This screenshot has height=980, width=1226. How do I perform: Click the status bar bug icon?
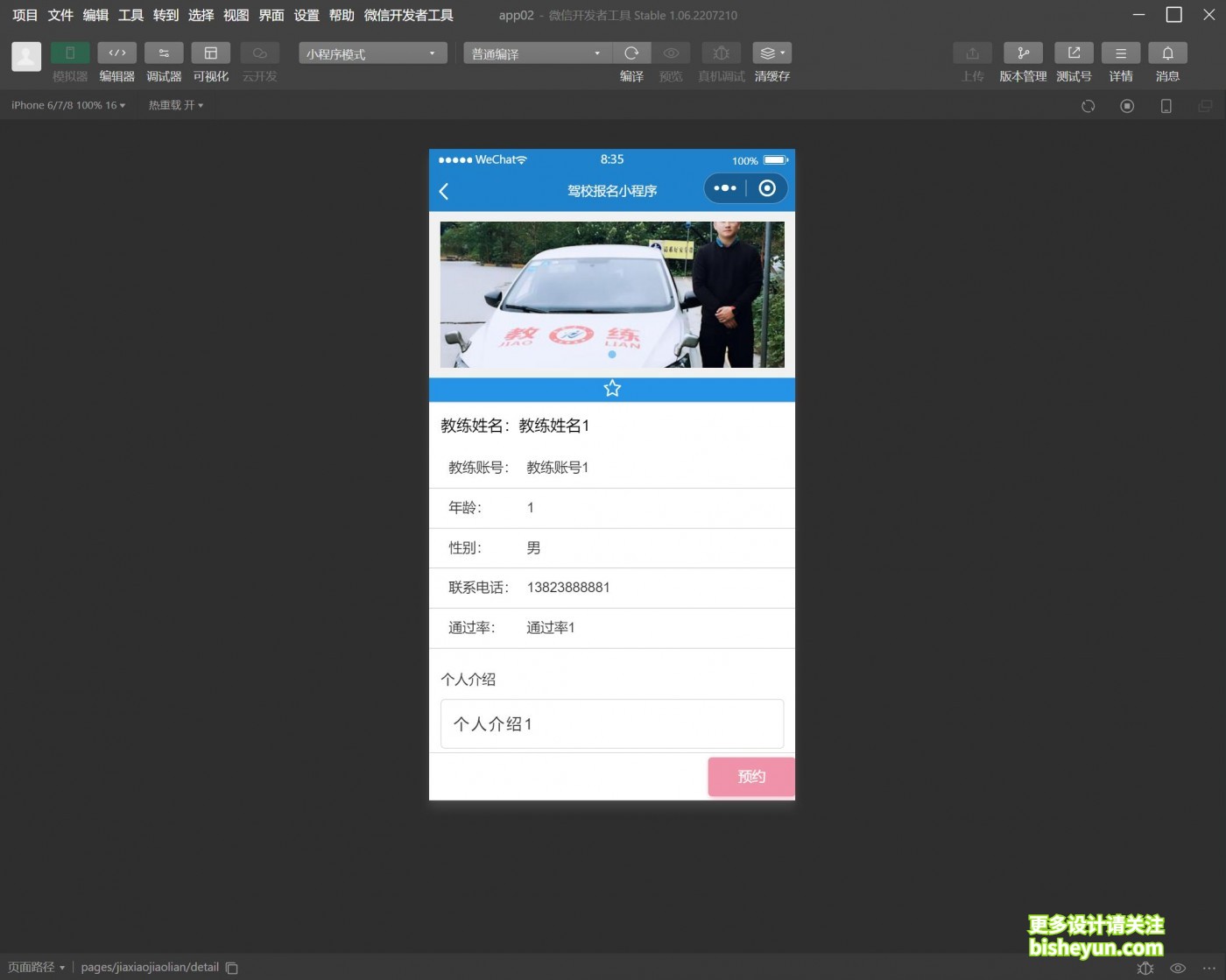pyautogui.click(x=1145, y=968)
